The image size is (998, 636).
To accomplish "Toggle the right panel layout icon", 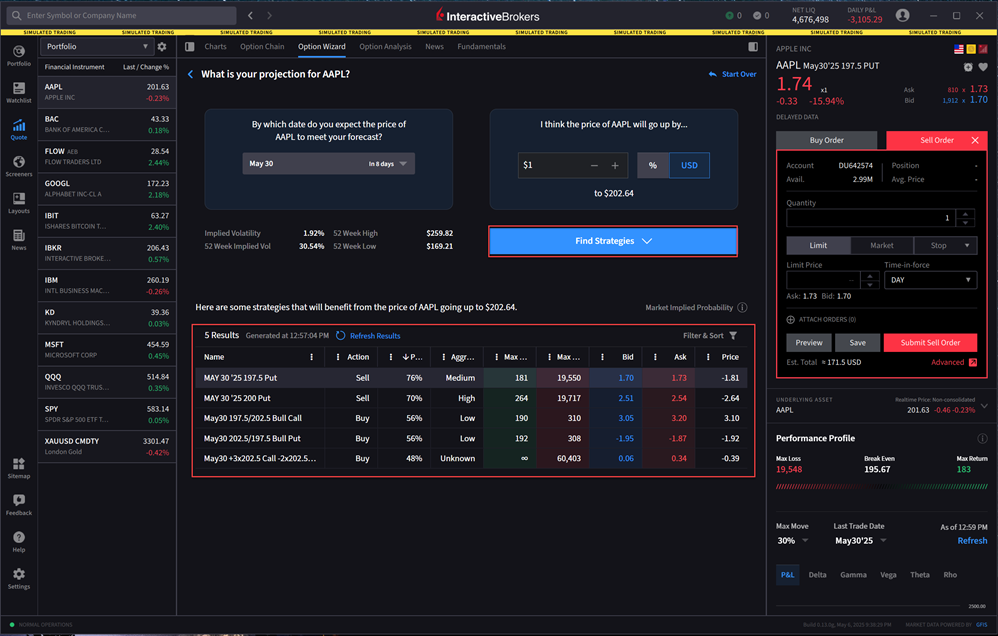I will pos(753,46).
